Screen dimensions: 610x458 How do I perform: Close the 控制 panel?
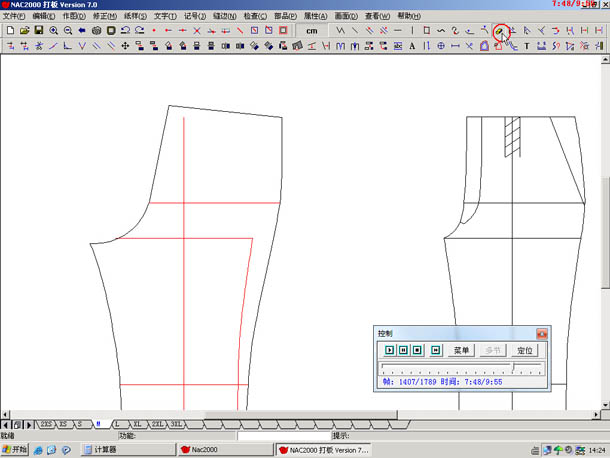pos(542,333)
